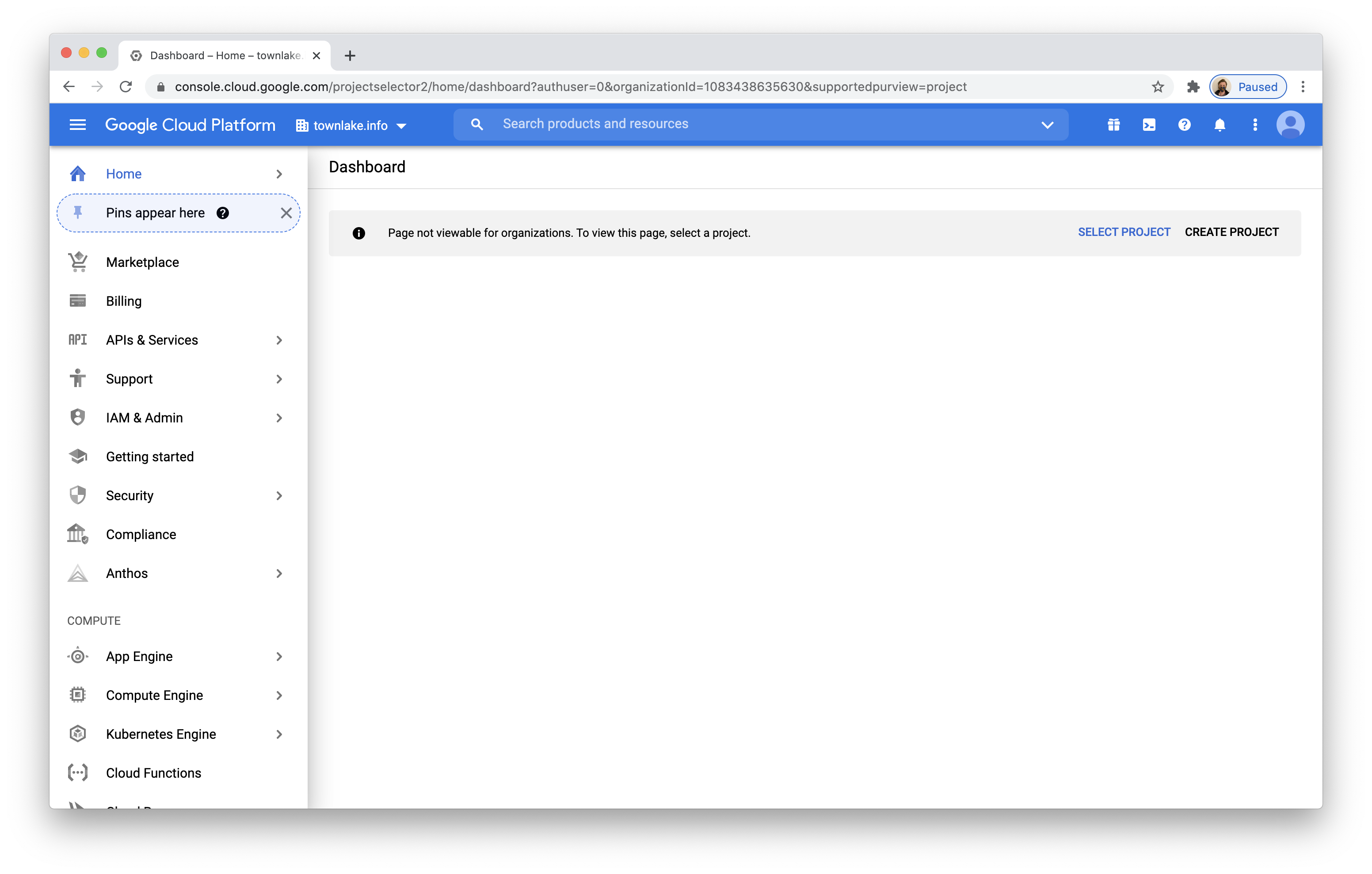Open the blue header's three-dot settings menu
1372x874 pixels.
(x=1254, y=125)
